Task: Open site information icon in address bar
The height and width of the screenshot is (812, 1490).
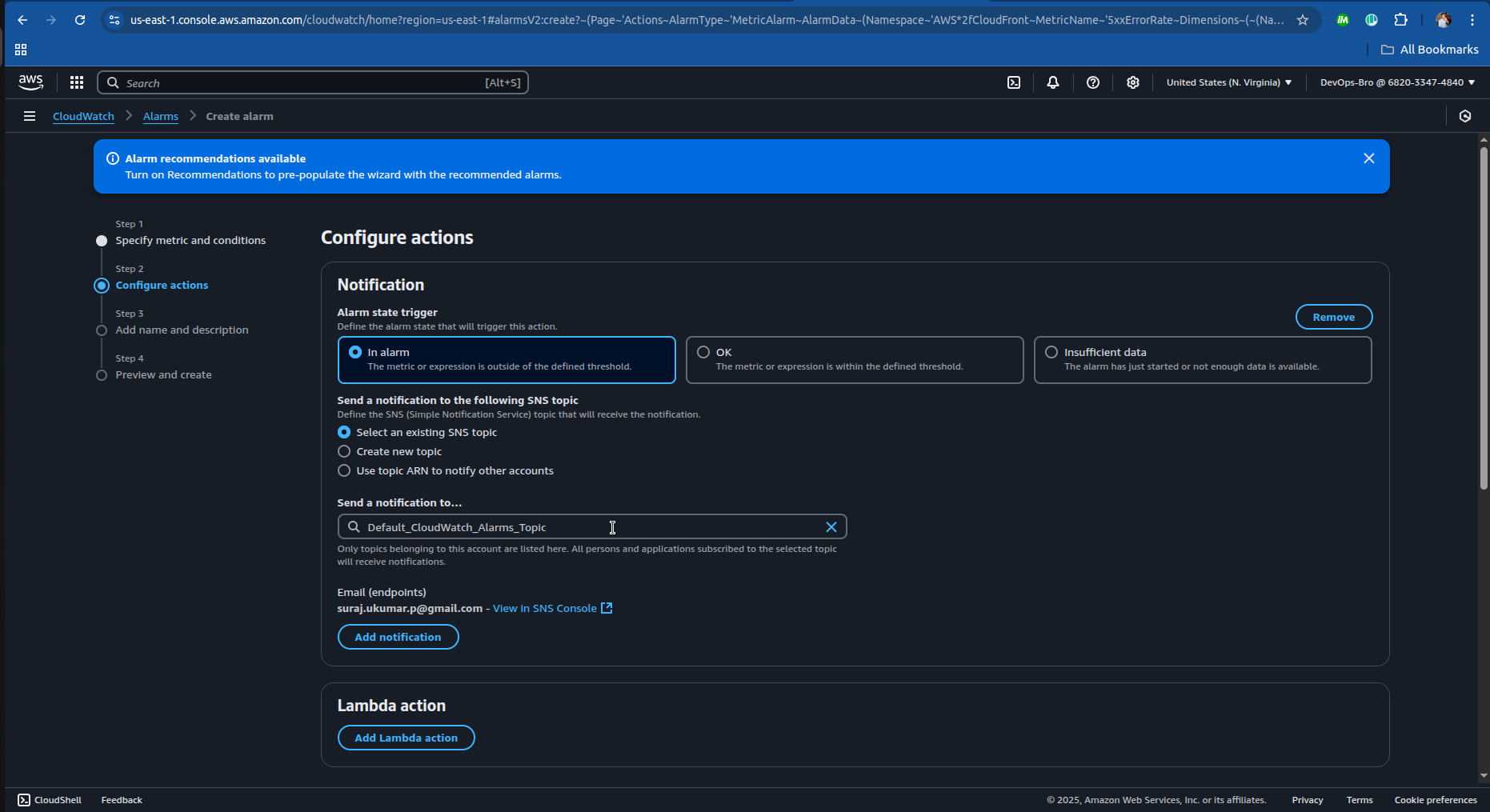Action: (x=114, y=20)
